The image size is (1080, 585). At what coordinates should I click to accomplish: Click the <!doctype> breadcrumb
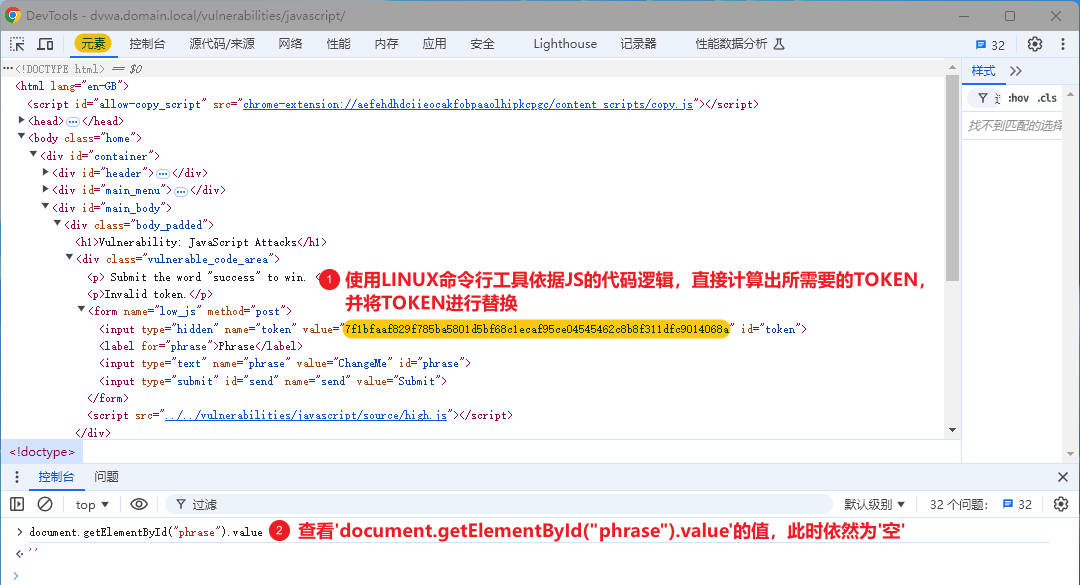click(x=42, y=452)
